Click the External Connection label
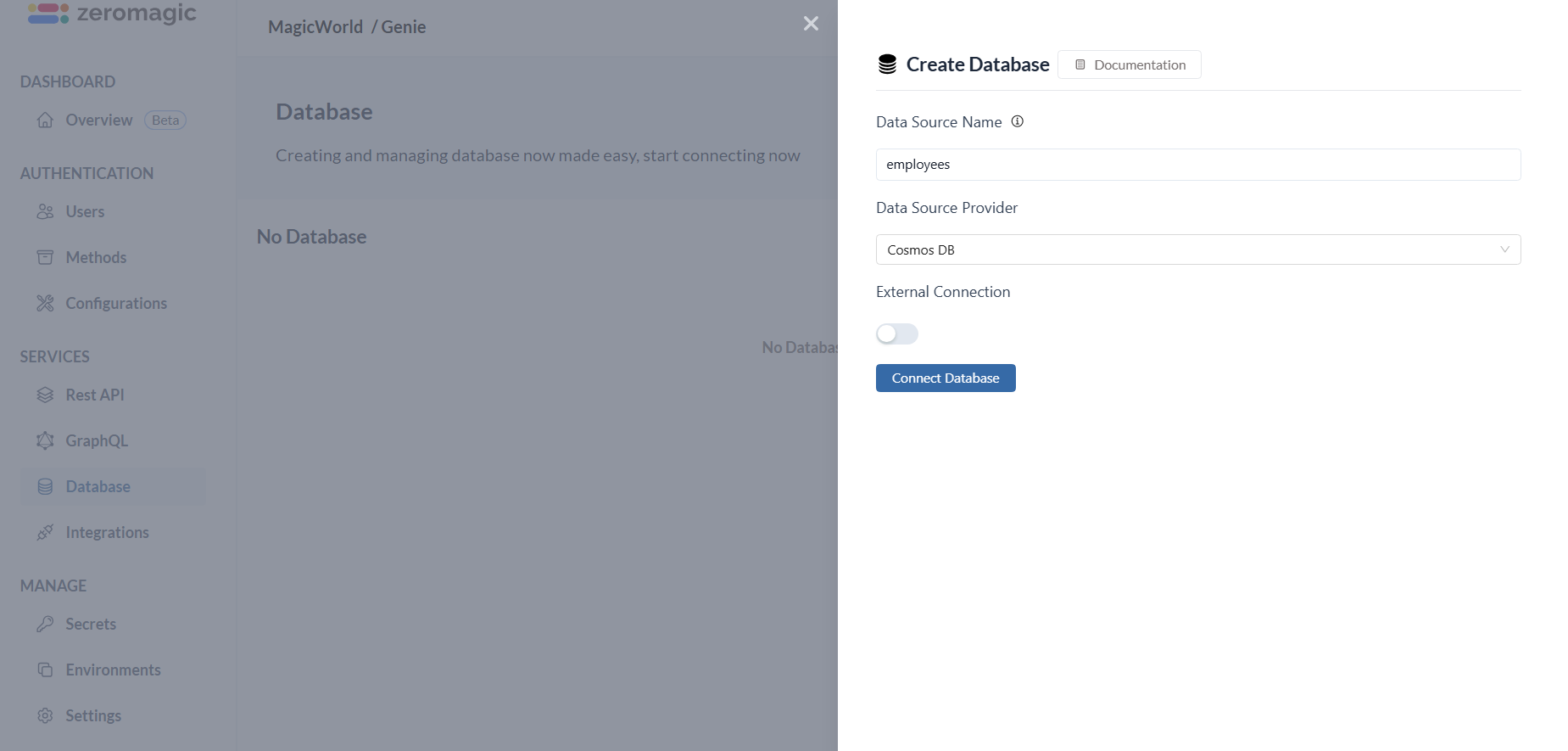Screen dimensions: 1568x751 [943, 292]
